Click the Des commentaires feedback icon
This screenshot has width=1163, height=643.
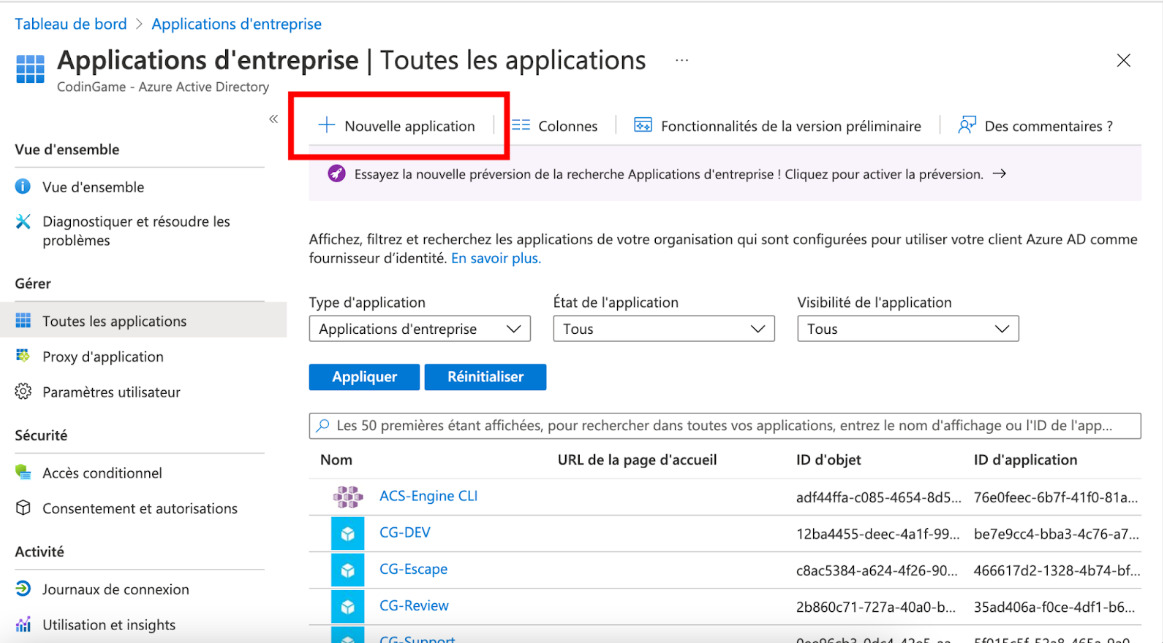[x=965, y=125]
